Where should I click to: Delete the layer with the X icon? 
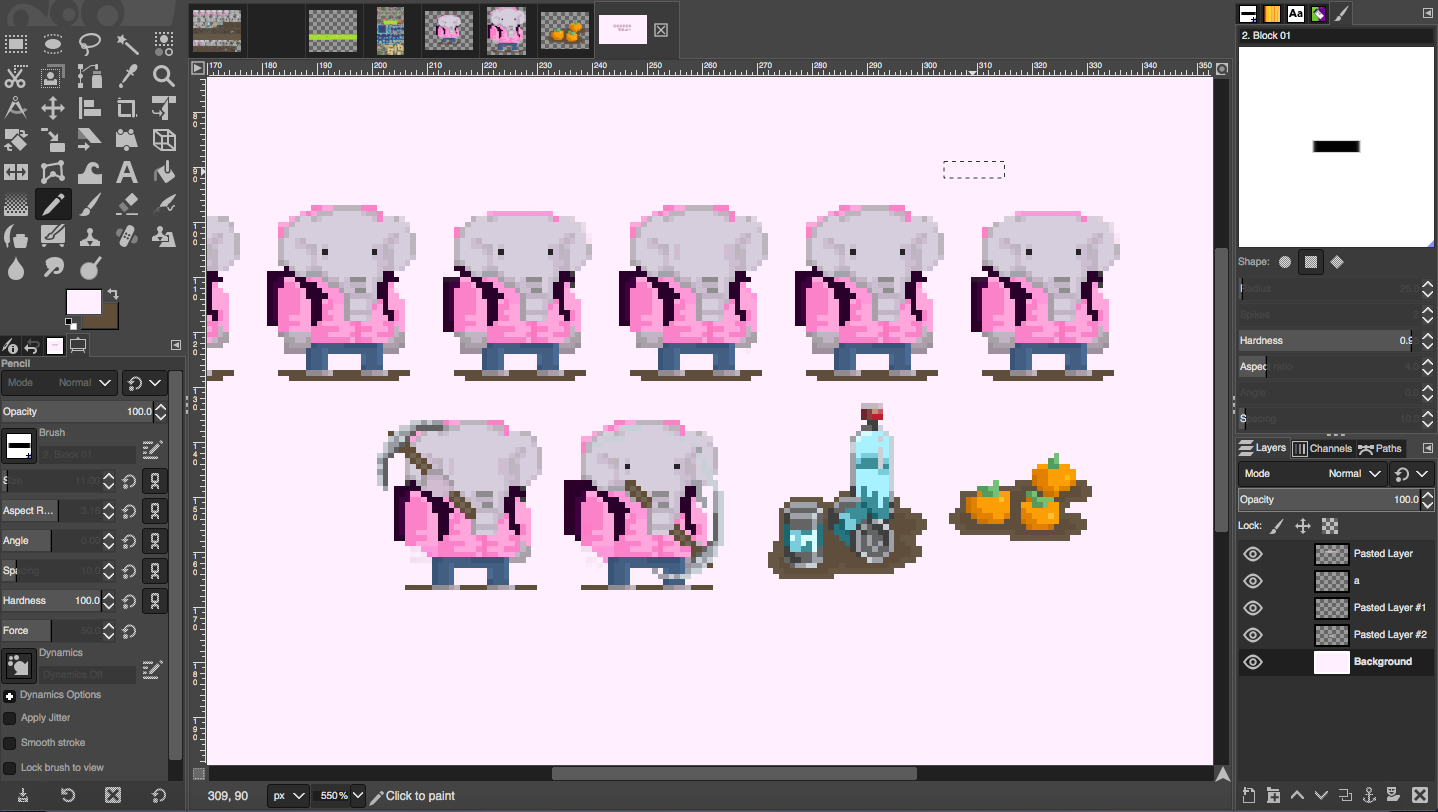(1419, 795)
